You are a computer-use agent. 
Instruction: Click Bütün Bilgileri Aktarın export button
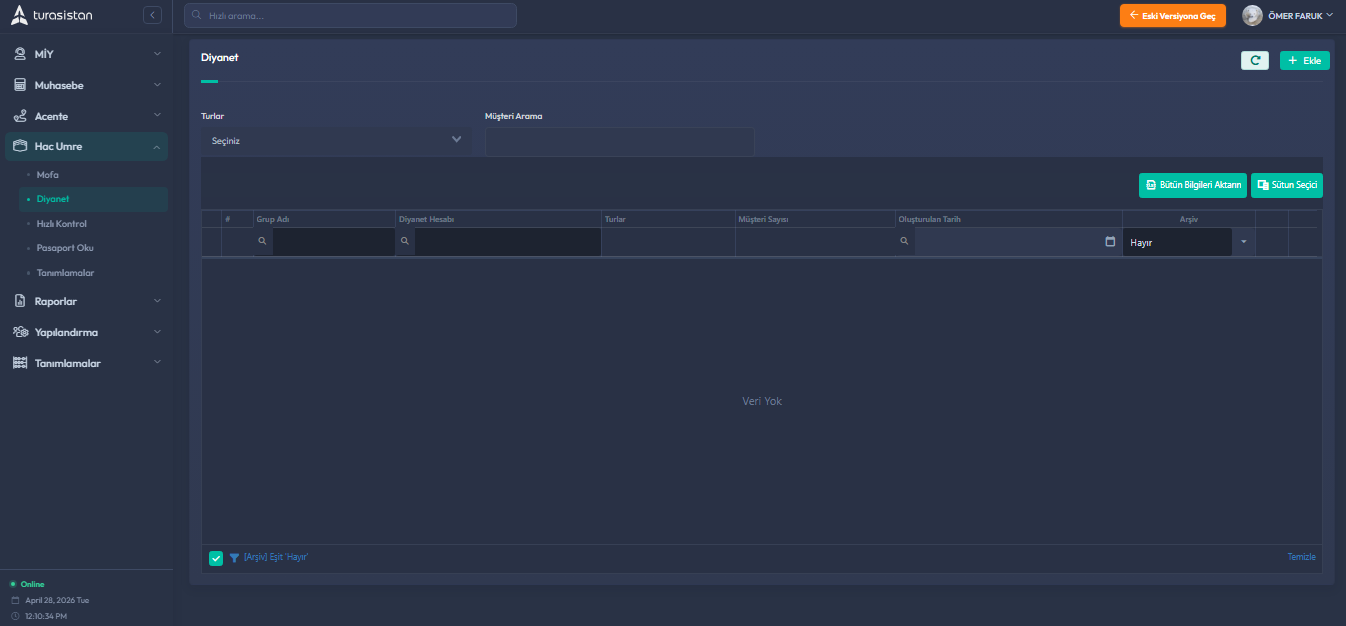(x=1192, y=185)
